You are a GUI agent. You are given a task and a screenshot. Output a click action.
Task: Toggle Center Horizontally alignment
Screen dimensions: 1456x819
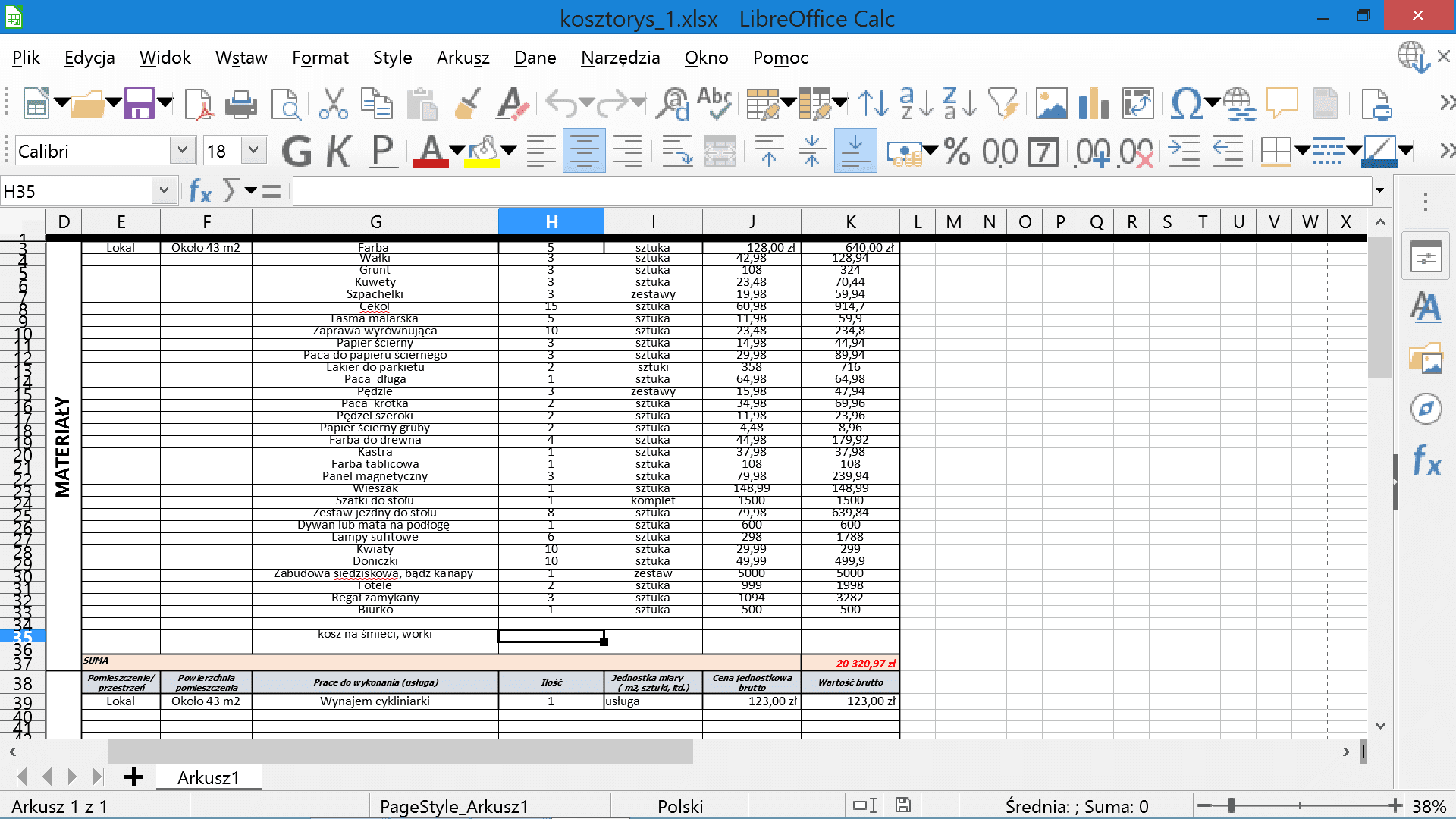click(584, 152)
